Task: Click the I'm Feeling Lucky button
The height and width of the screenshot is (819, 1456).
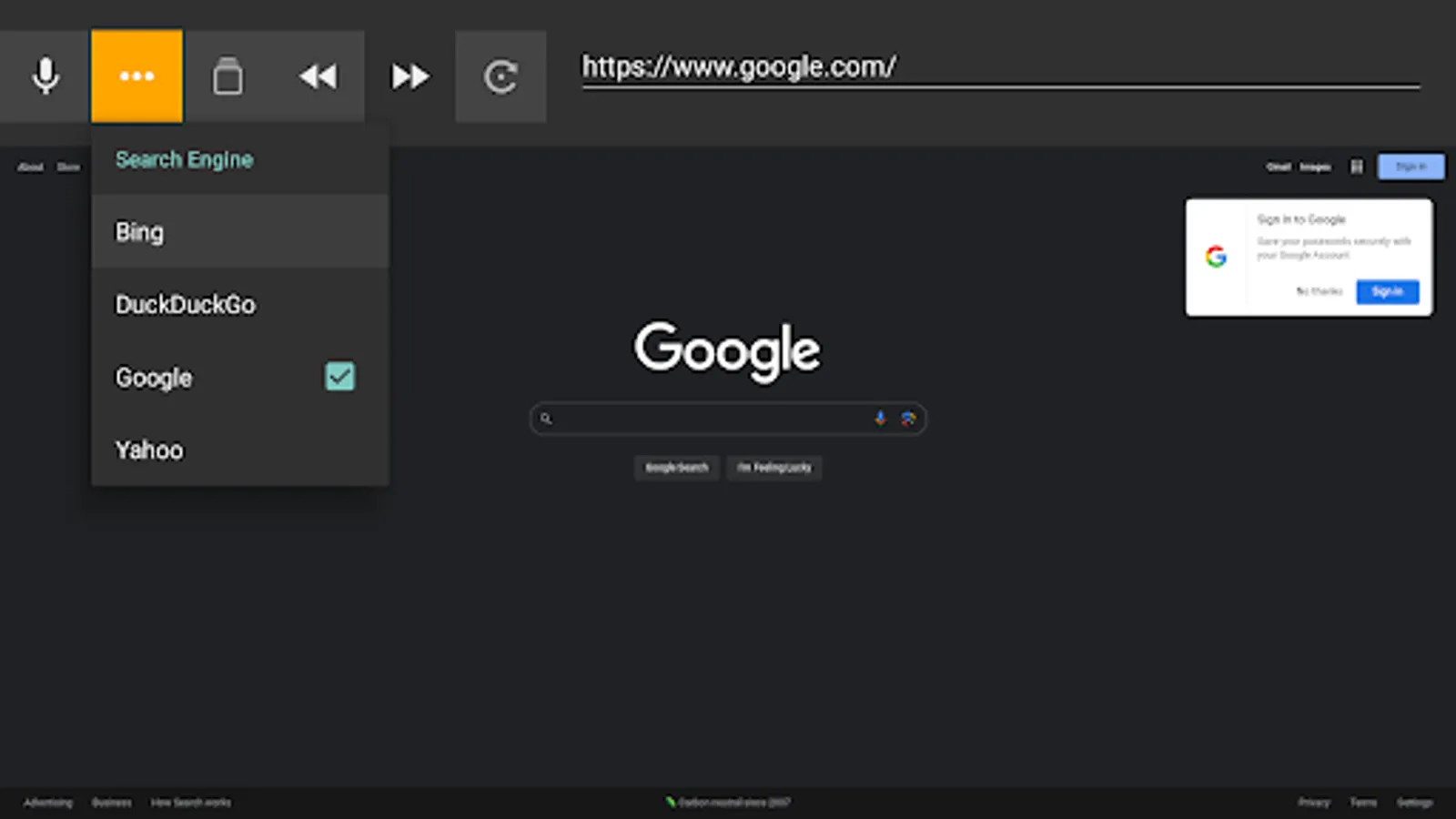Action: point(774,468)
